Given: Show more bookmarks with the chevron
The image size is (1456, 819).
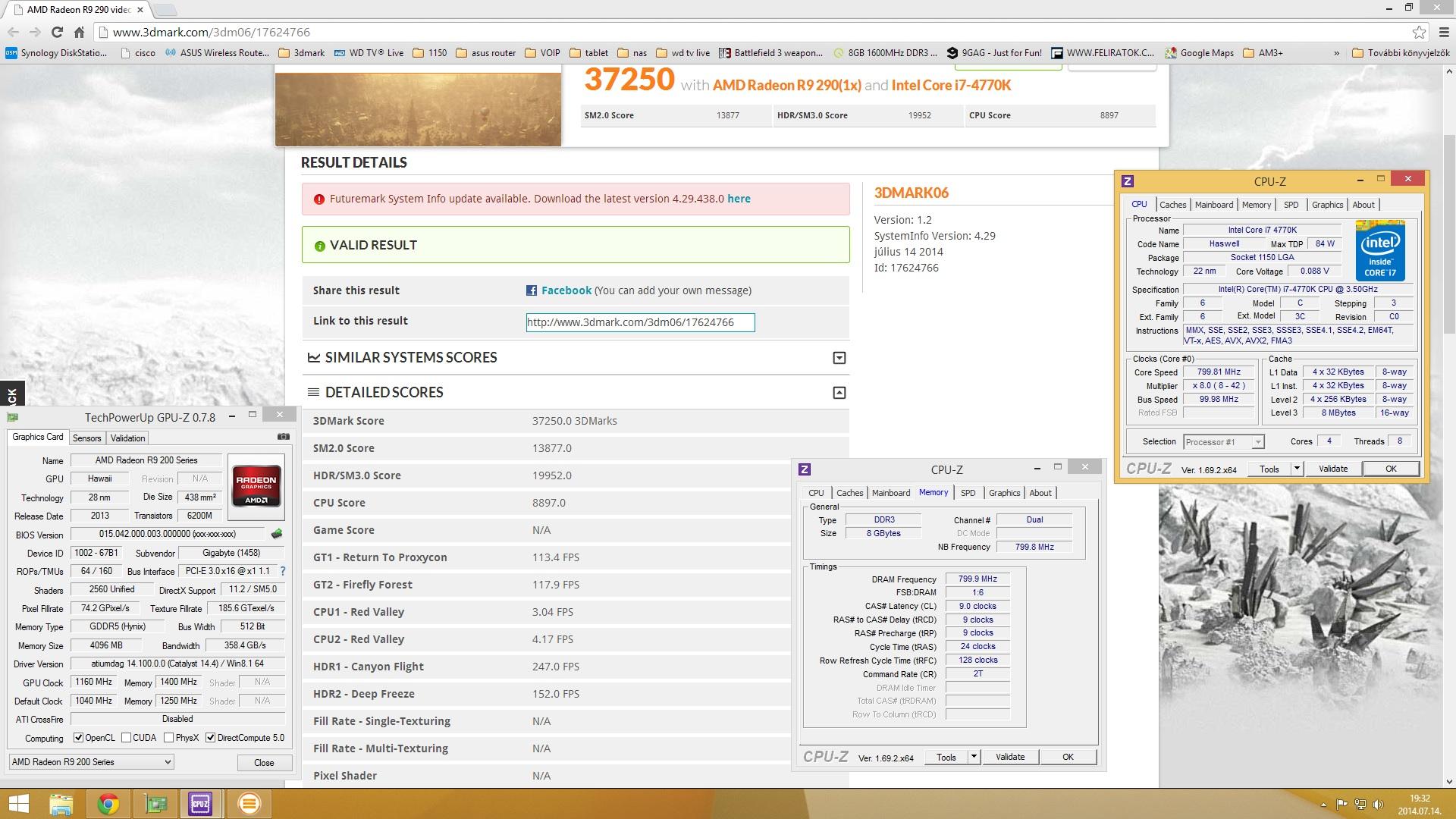Looking at the screenshot, I should [x=1336, y=53].
